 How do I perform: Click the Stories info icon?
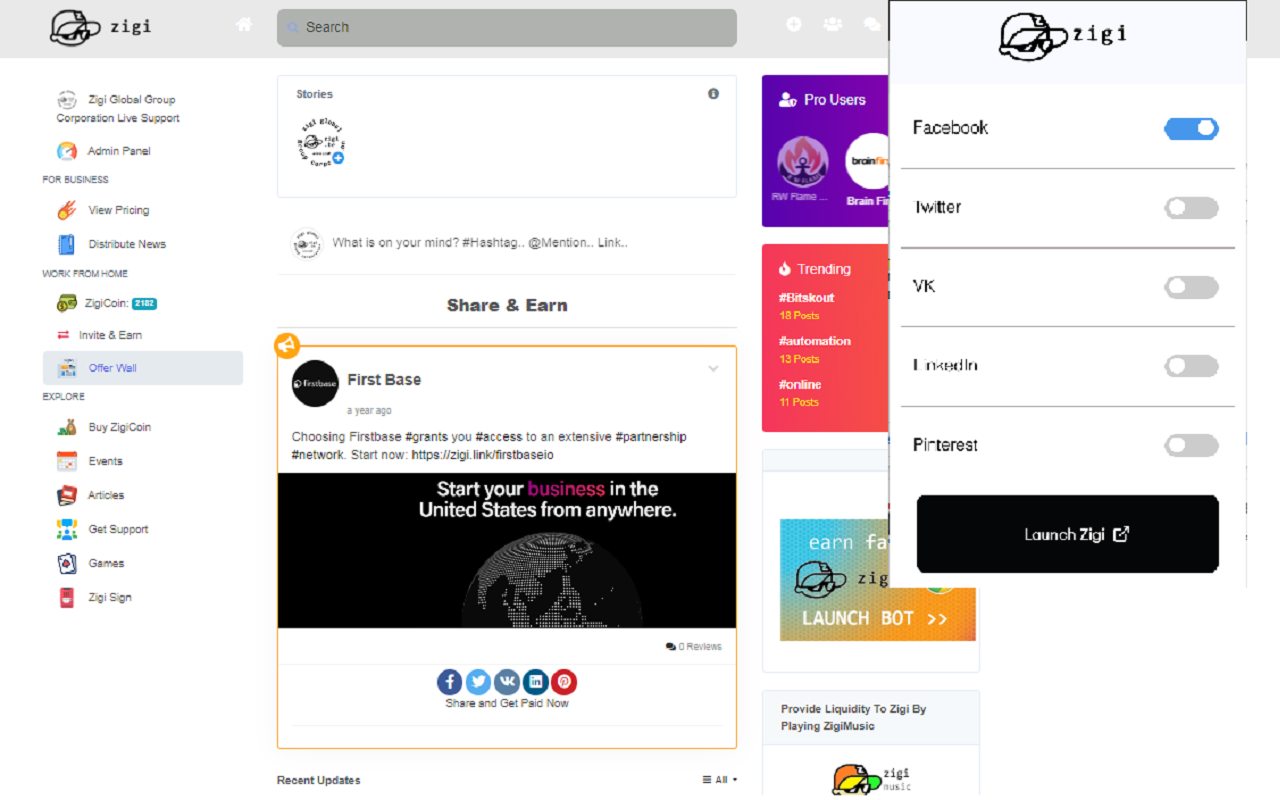point(713,94)
